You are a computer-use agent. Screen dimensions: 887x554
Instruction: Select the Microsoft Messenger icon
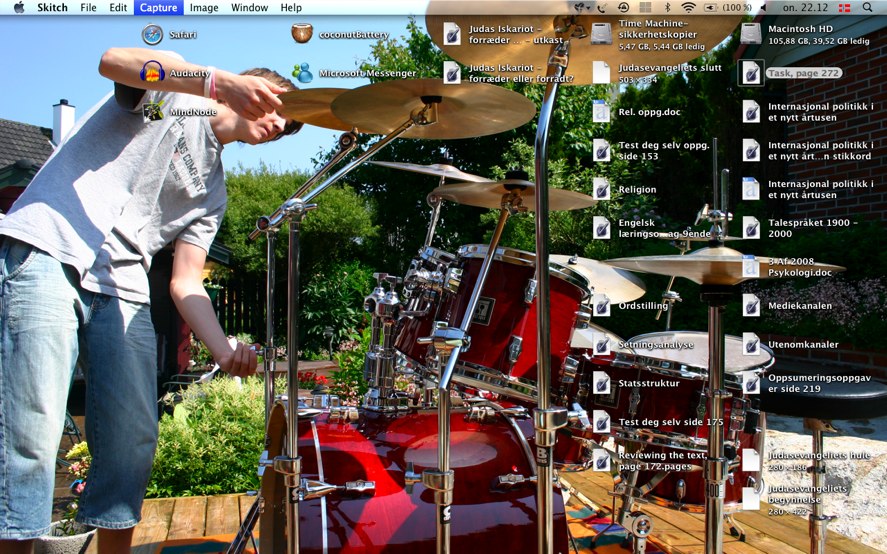[x=303, y=73]
